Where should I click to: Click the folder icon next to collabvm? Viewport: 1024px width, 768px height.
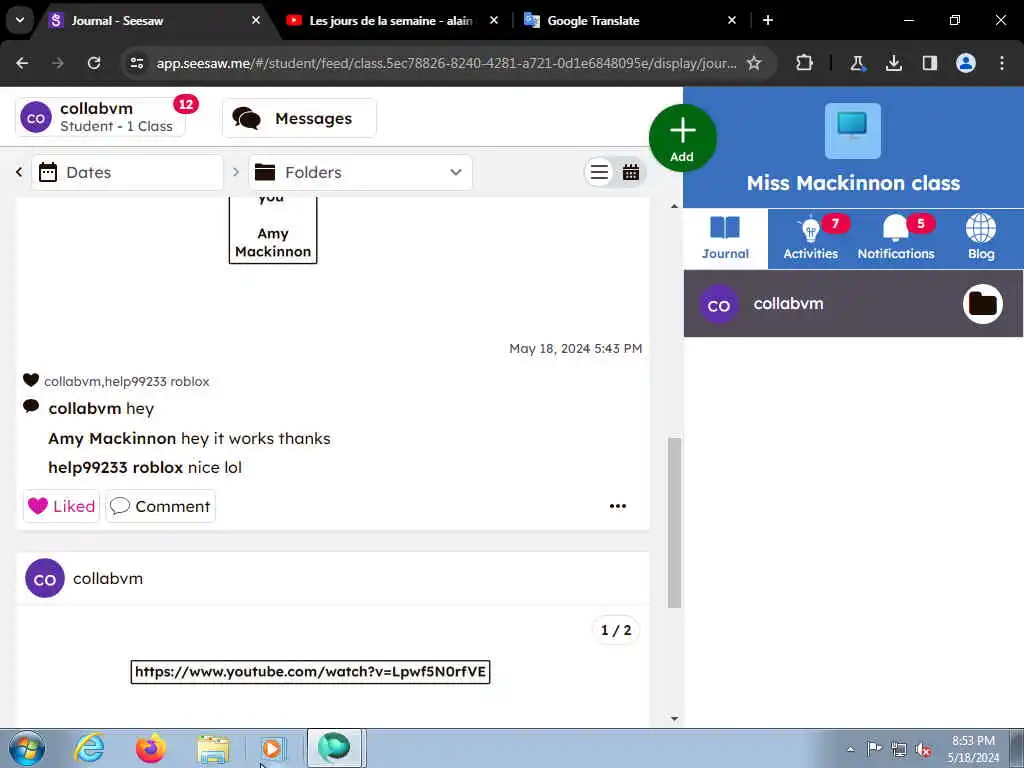coord(983,304)
